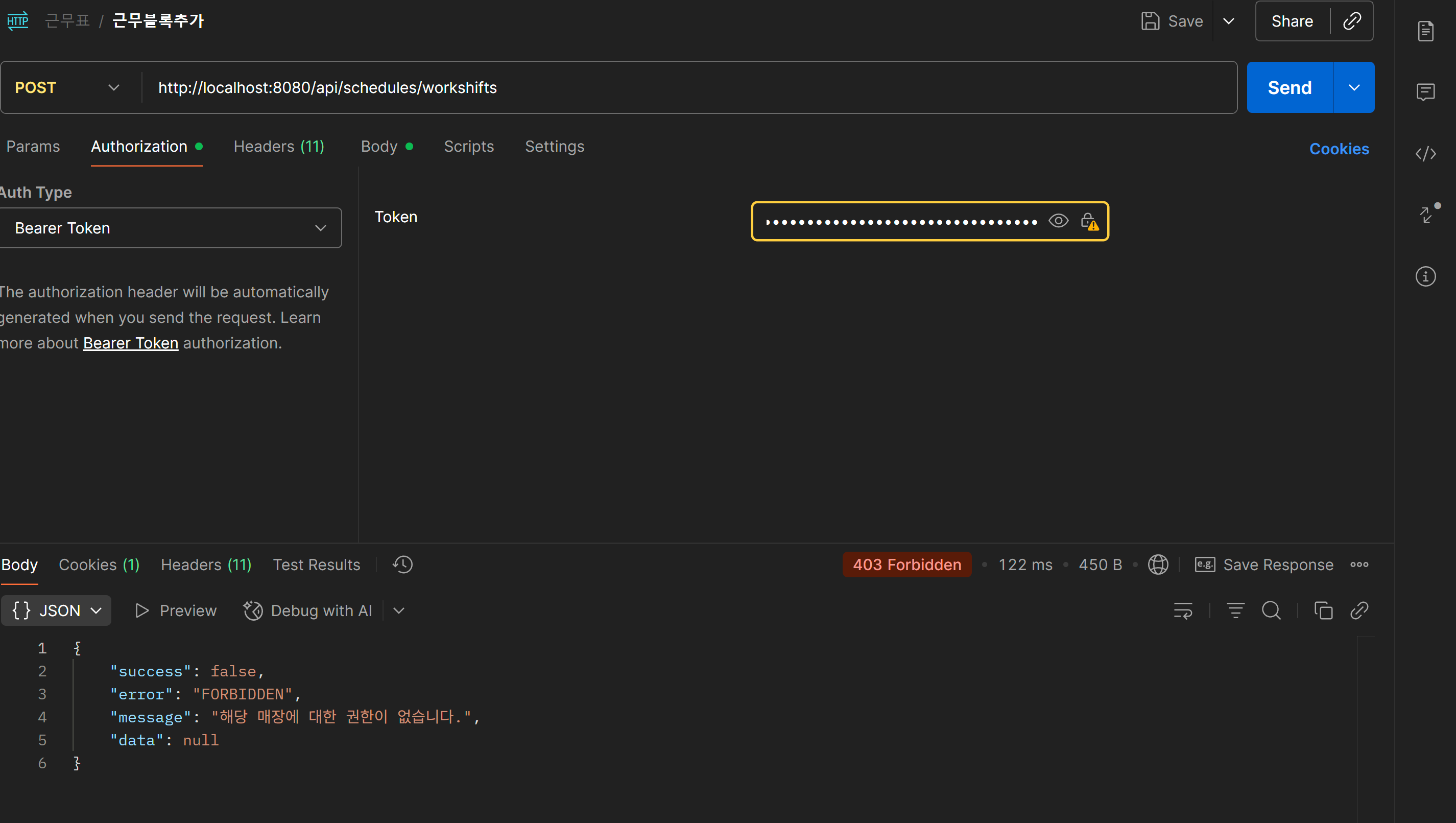The height and width of the screenshot is (823, 1456).
Task: Toggle token visibility eye icon
Action: pyautogui.click(x=1058, y=221)
